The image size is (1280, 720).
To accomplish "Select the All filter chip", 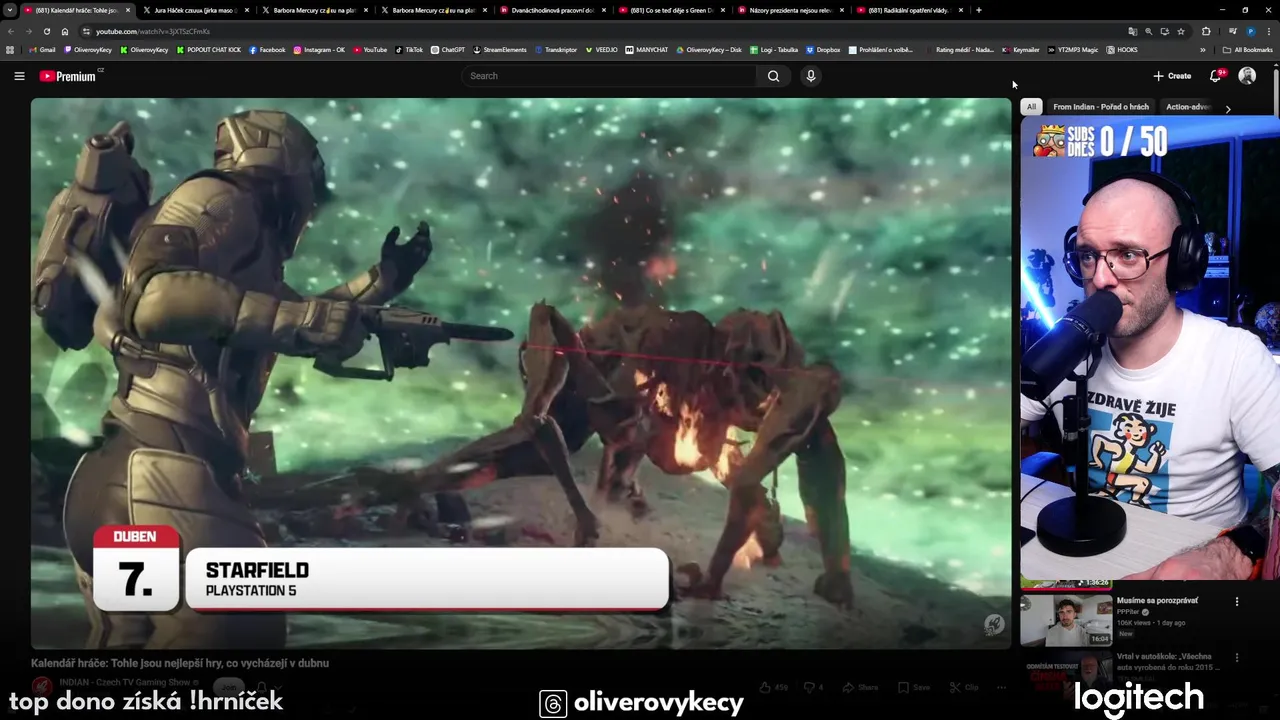I will coord(1031,107).
